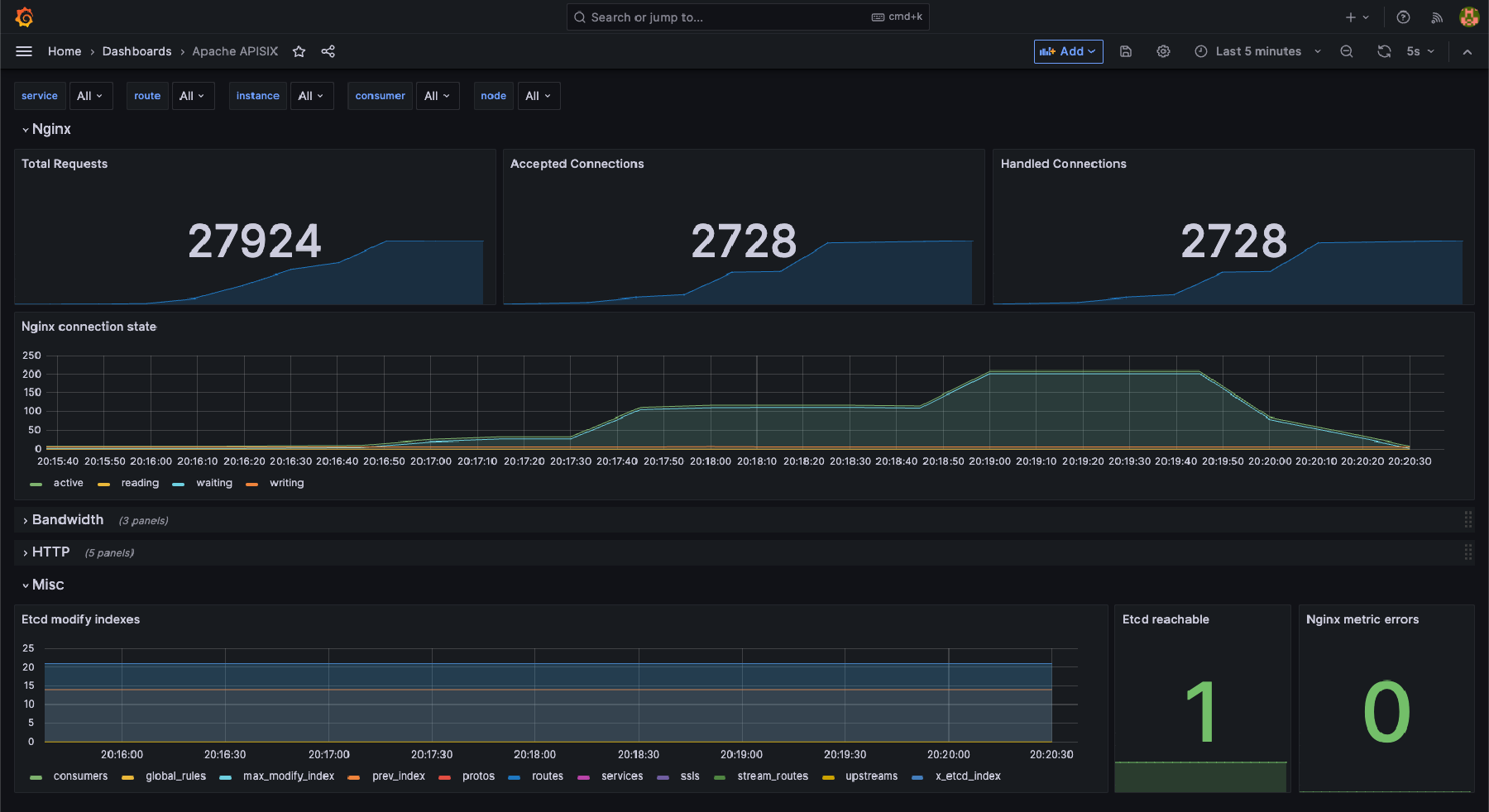The height and width of the screenshot is (812, 1489).
Task: Open the Nginx metric errors panel title
Action: (1362, 619)
